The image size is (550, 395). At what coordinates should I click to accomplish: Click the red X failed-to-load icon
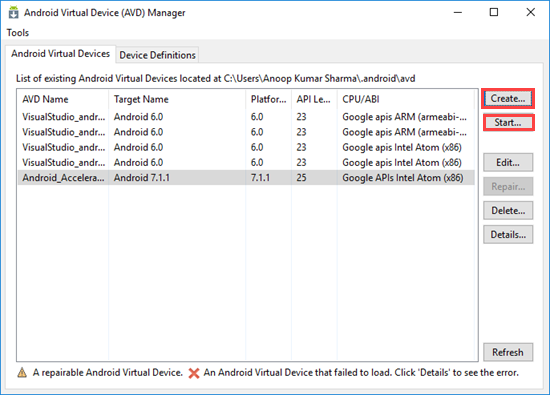click(x=194, y=373)
